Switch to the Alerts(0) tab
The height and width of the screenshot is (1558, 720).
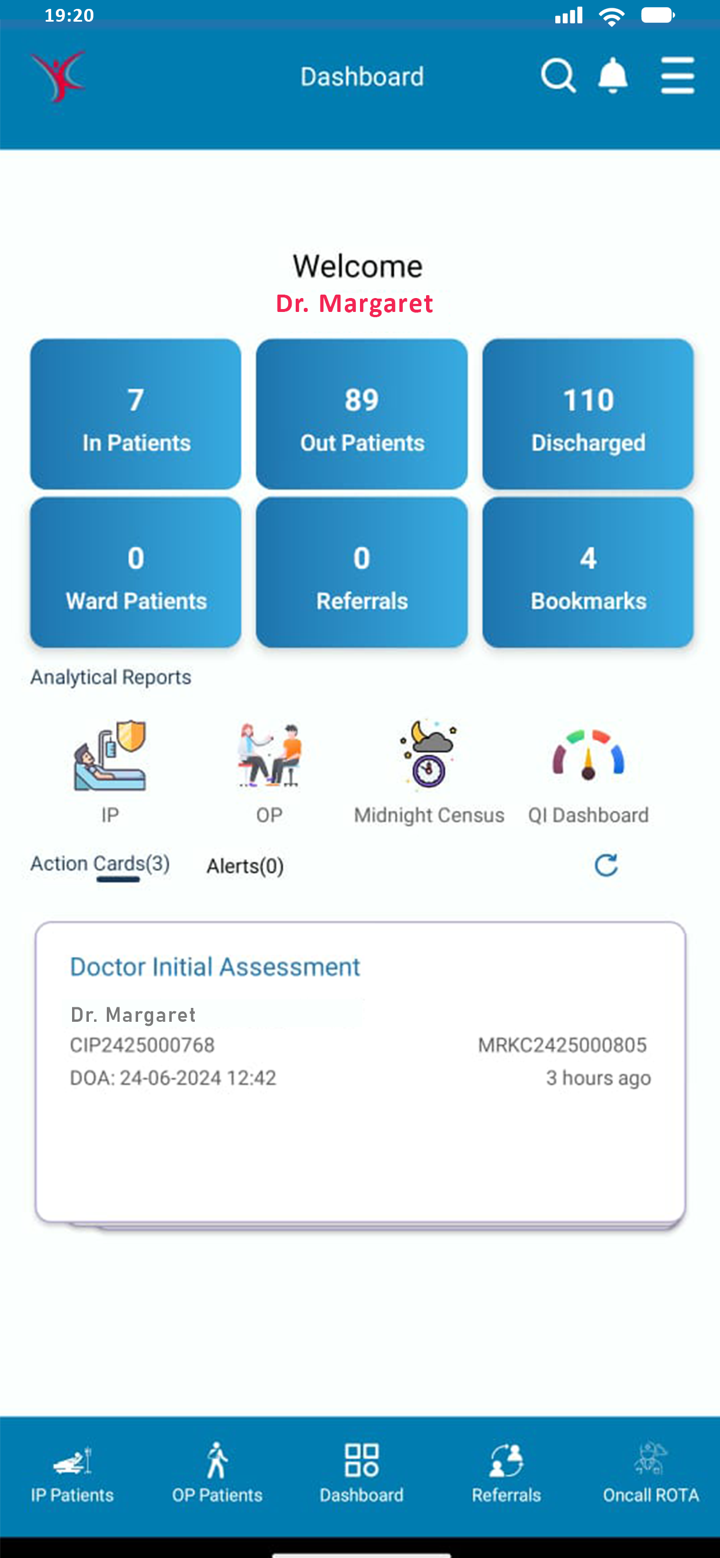[244, 865]
